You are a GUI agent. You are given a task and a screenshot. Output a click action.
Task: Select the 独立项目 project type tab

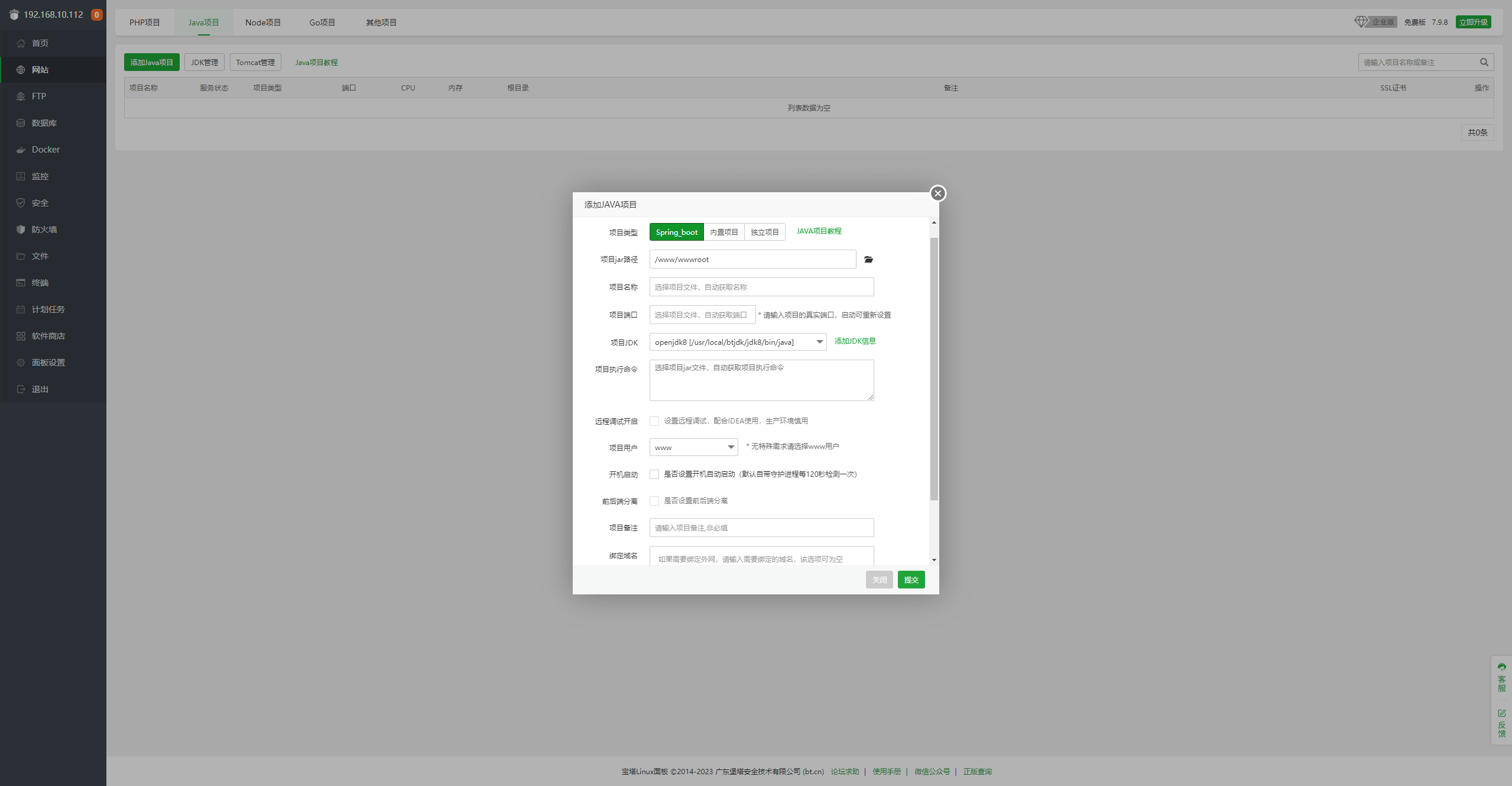coord(764,232)
